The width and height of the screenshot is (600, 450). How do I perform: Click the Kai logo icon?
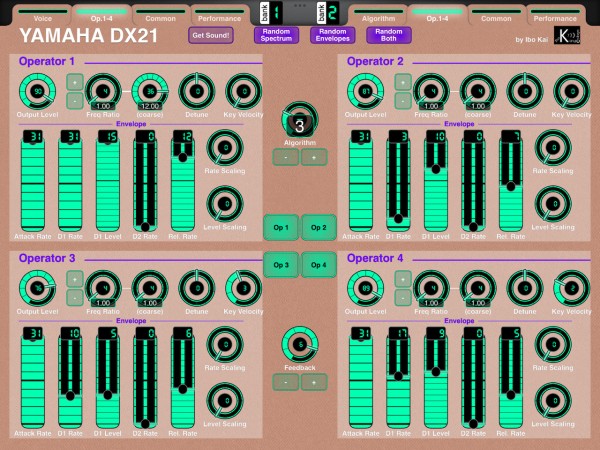click(x=567, y=35)
